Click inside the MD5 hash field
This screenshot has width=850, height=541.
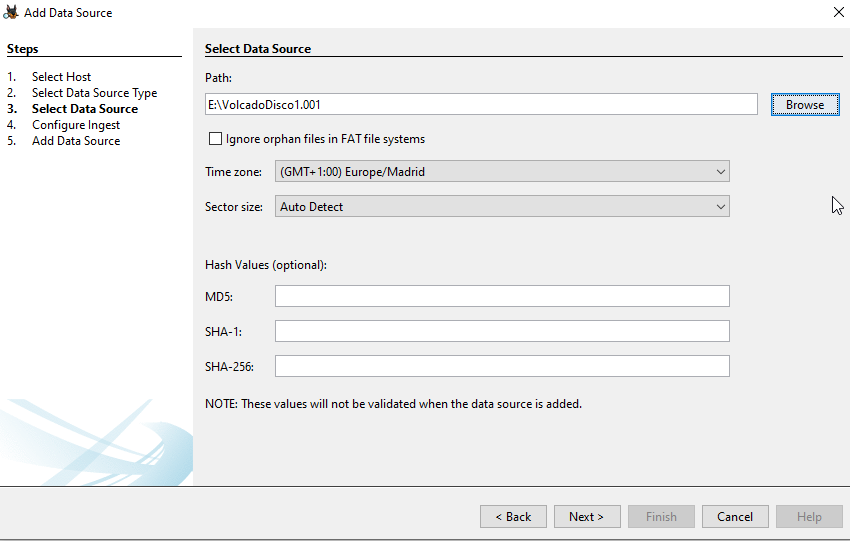[502, 296]
